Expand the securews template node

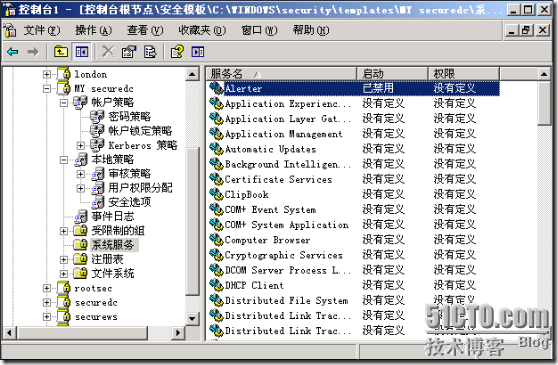pos(47,316)
